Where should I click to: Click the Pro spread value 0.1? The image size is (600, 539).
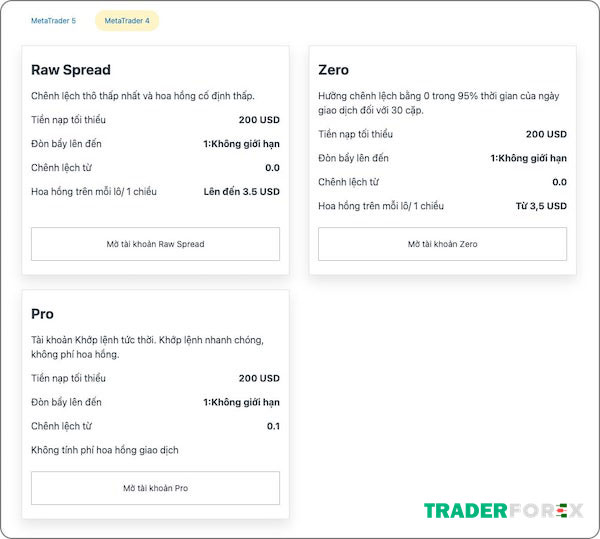pyautogui.click(x=273, y=426)
